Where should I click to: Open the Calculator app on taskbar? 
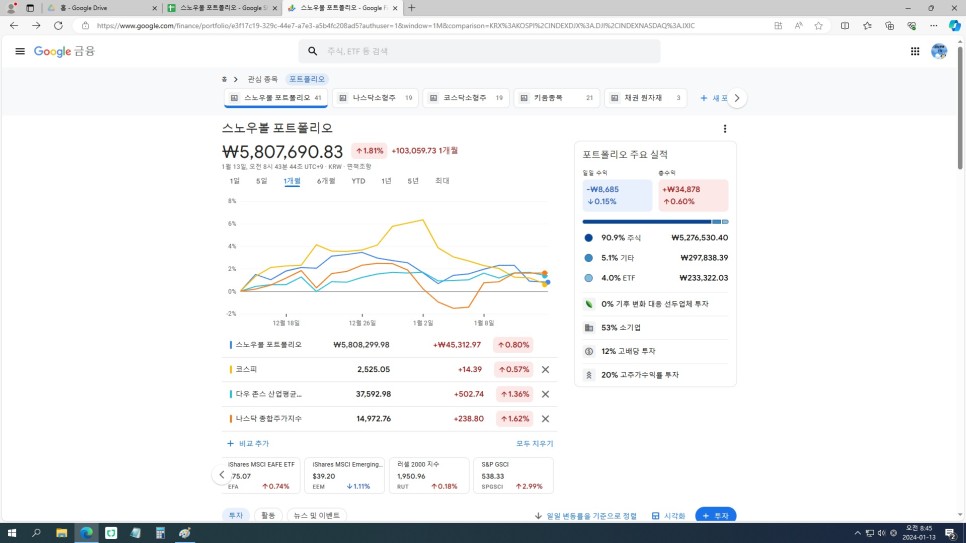[x=160, y=533]
